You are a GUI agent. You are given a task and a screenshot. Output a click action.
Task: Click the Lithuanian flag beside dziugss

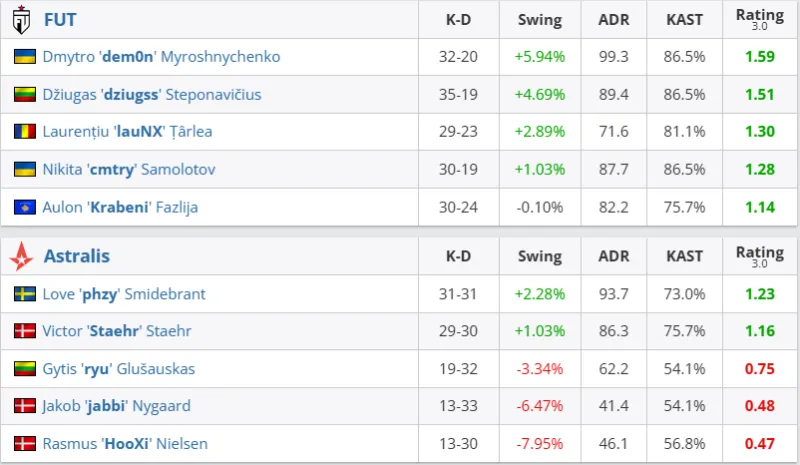(25, 95)
